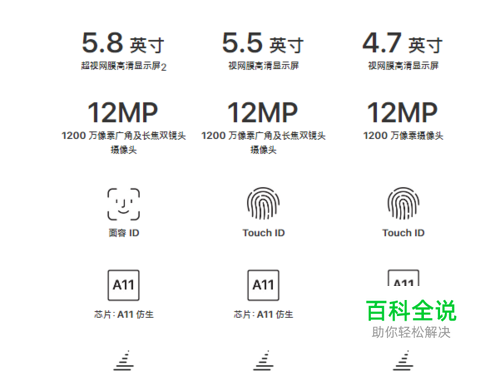Click the stacked-lines icon below the 5.5-inch column
The height and width of the screenshot is (371, 500).
coord(263,360)
